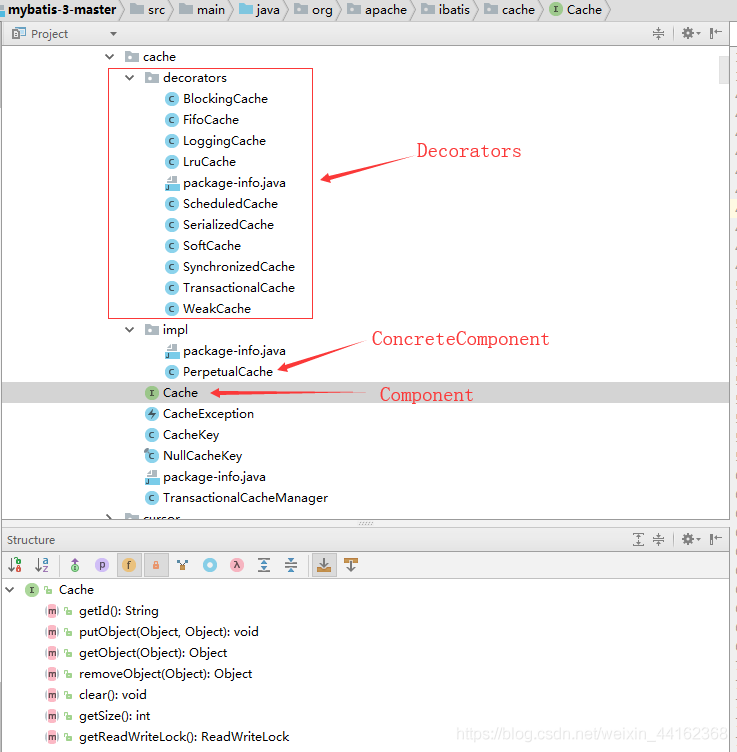The height and width of the screenshot is (752, 737).
Task: Toggle show inherited members icon
Action: point(75,565)
